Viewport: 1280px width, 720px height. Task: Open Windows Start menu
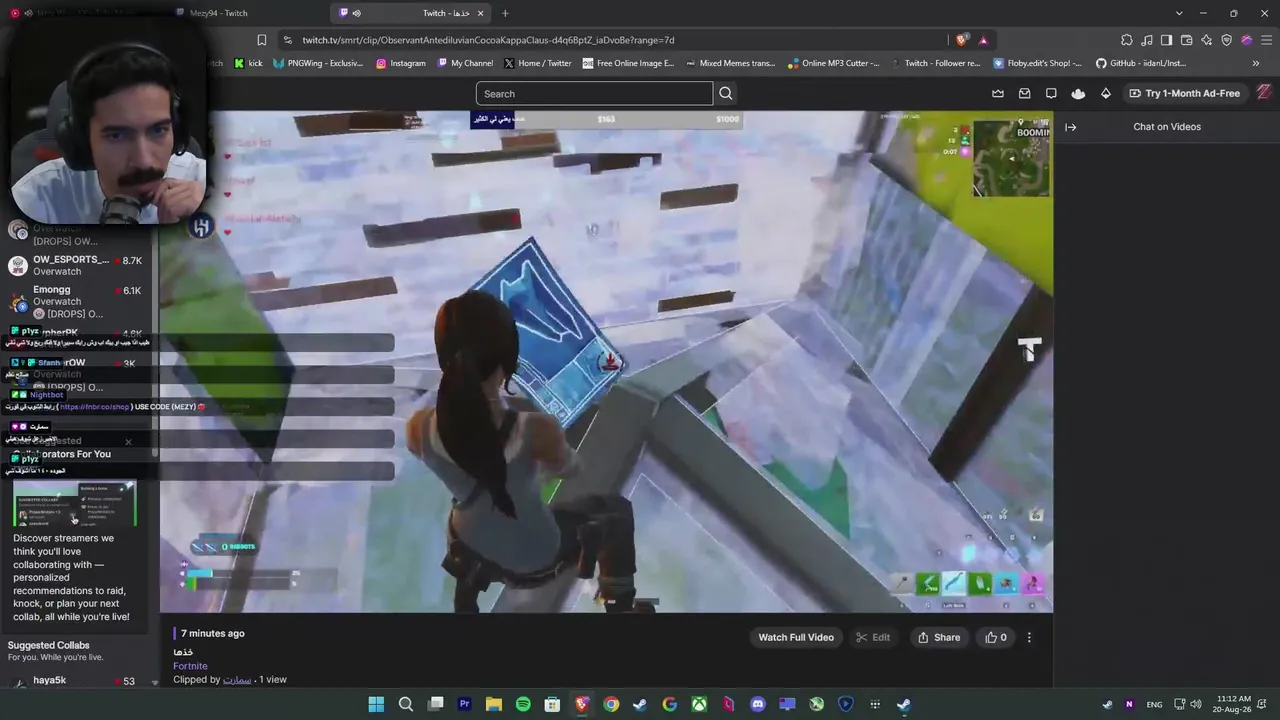tap(376, 704)
